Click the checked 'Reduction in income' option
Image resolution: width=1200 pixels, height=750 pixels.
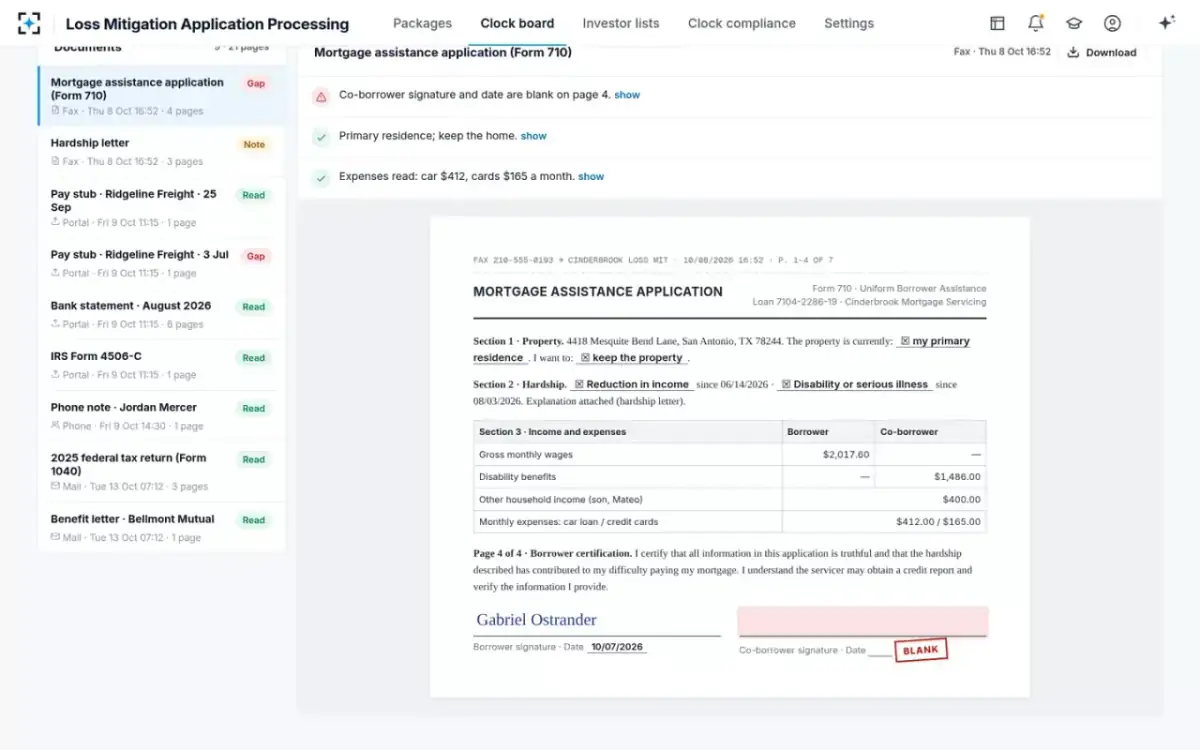(631, 384)
